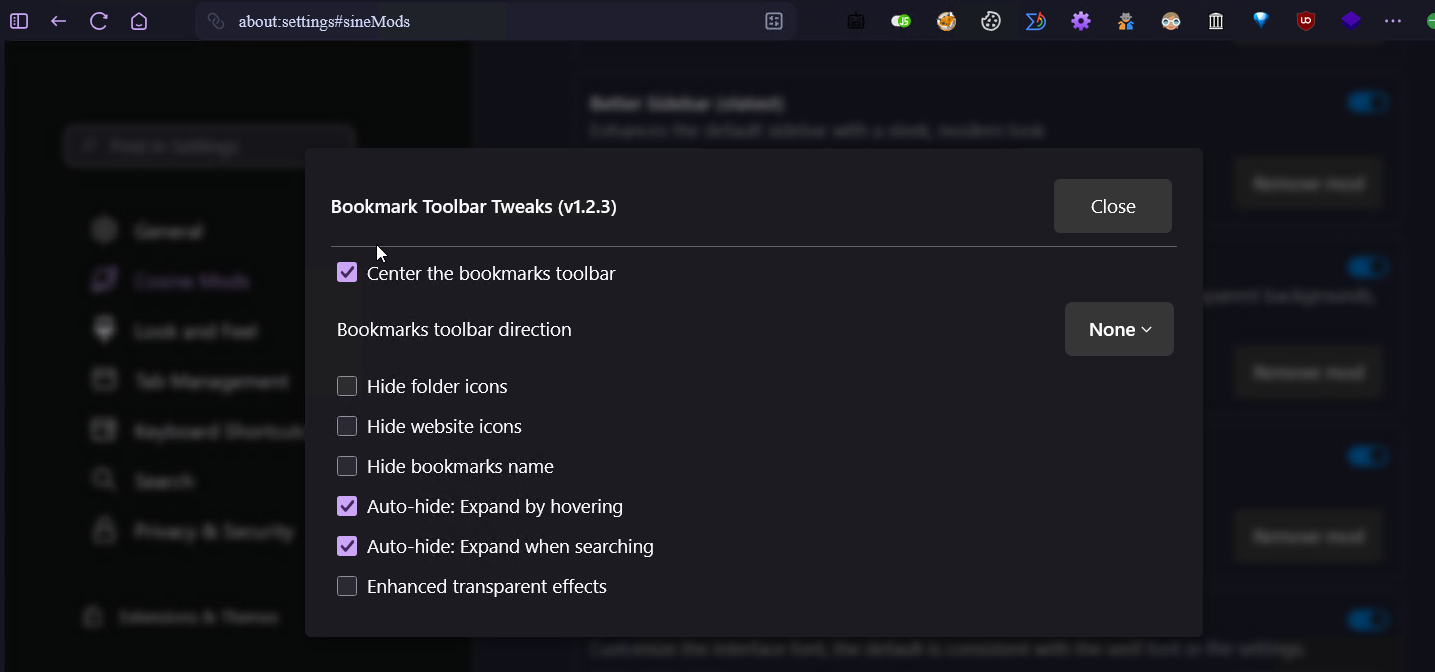Click the purple gear extension icon
The height and width of the screenshot is (672, 1435).
(x=1080, y=20)
